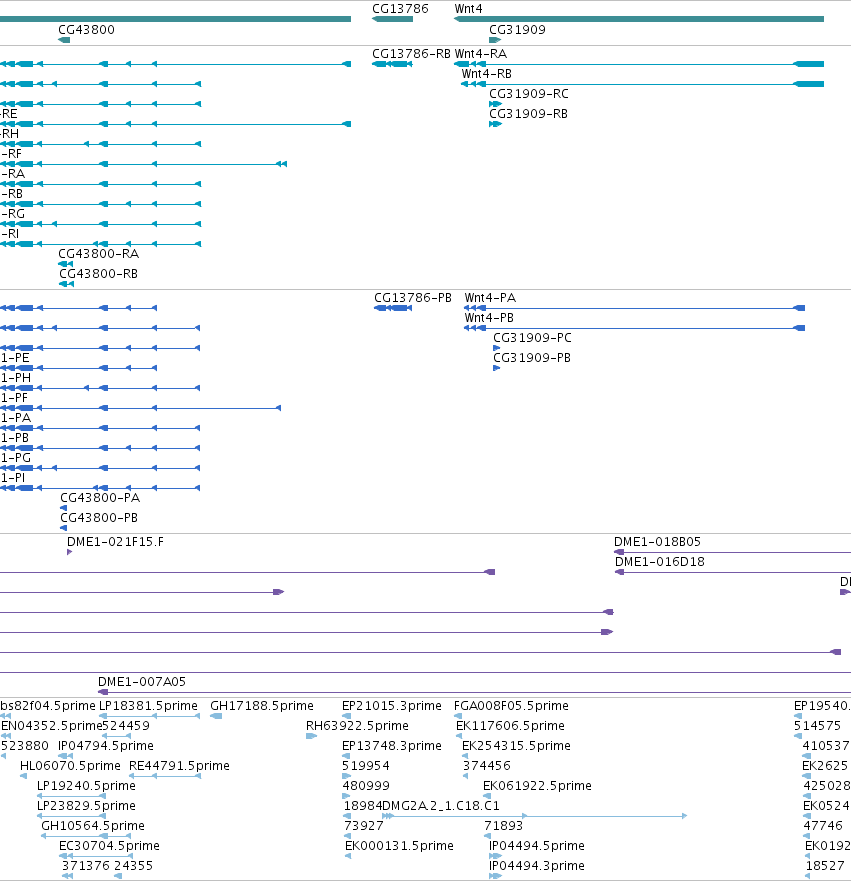
Task: Click the CG13786 gene model bar
Action: pos(393,19)
